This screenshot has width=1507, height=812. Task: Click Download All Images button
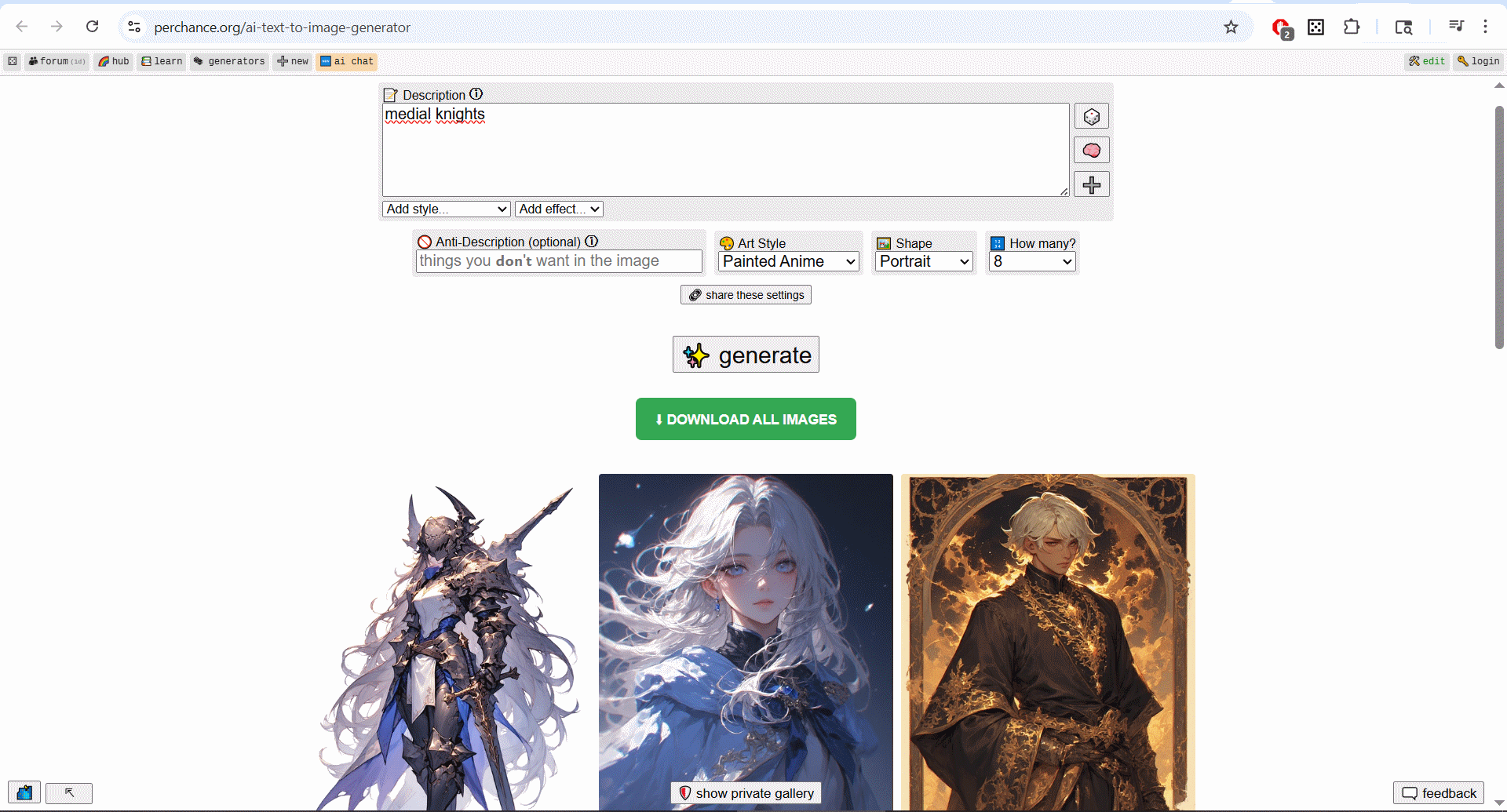746,419
